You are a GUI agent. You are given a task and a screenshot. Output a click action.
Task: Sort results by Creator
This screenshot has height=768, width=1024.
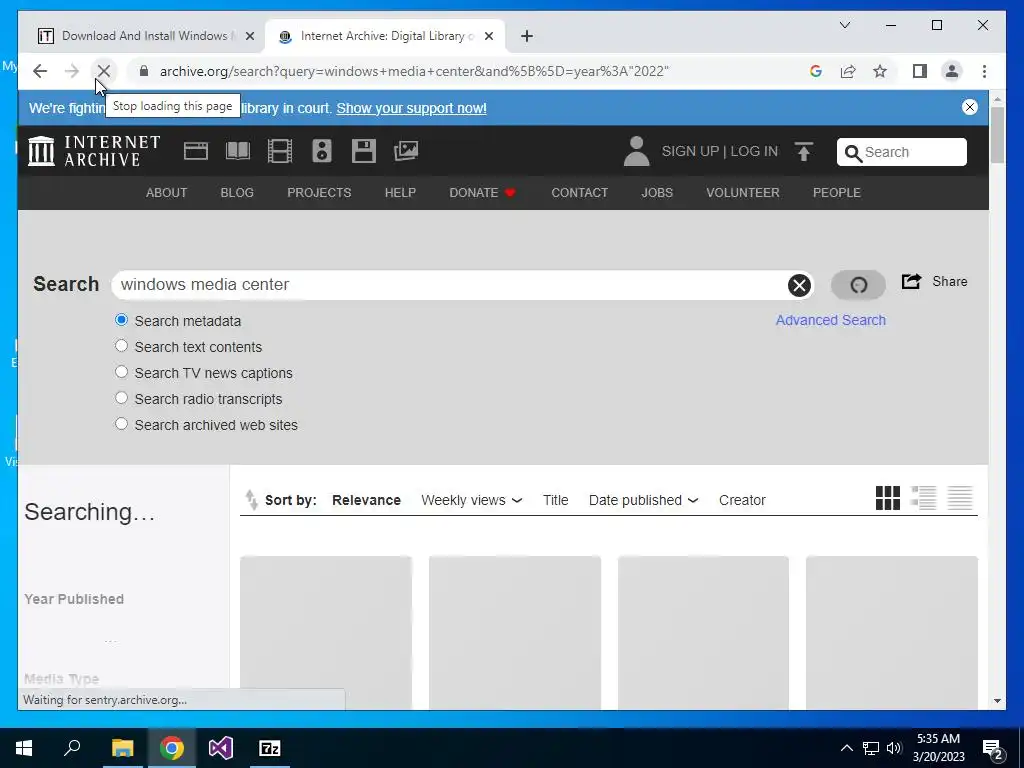(742, 500)
